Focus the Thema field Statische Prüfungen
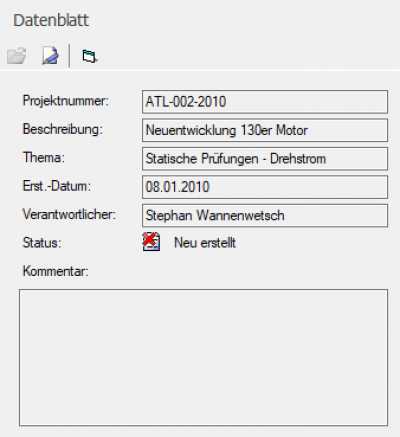The width and height of the screenshot is (400, 437). (265, 159)
